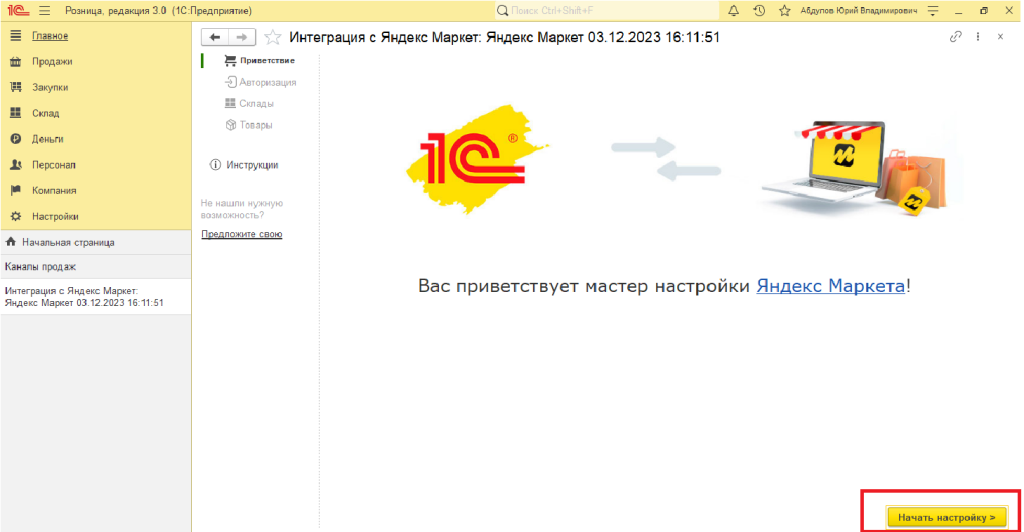Click the back arrow navigation button
1024x532 pixels.
pos(215,37)
